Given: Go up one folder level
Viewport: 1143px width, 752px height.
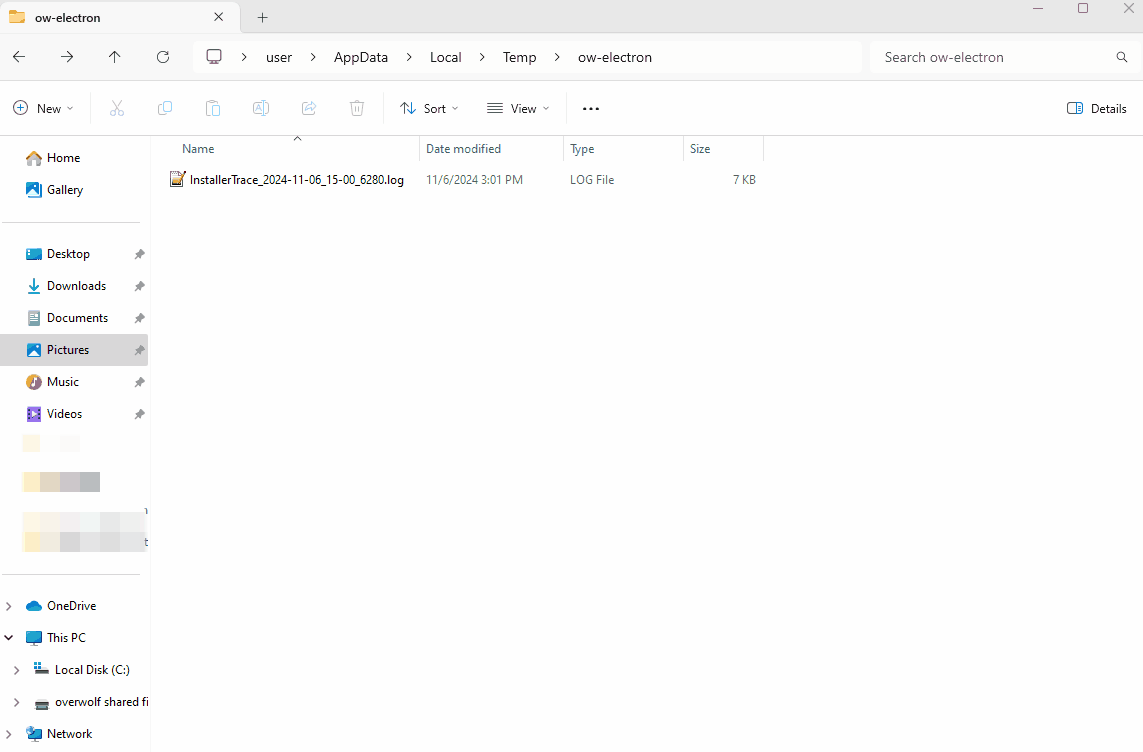Looking at the screenshot, I should tap(114, 57).
